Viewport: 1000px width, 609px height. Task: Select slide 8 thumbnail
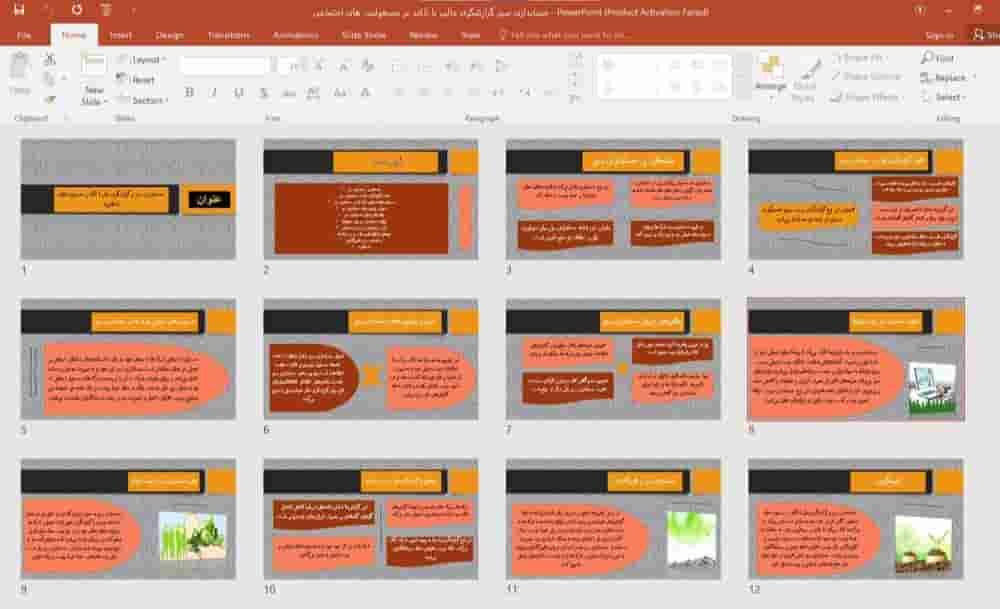tap(856, 359)
